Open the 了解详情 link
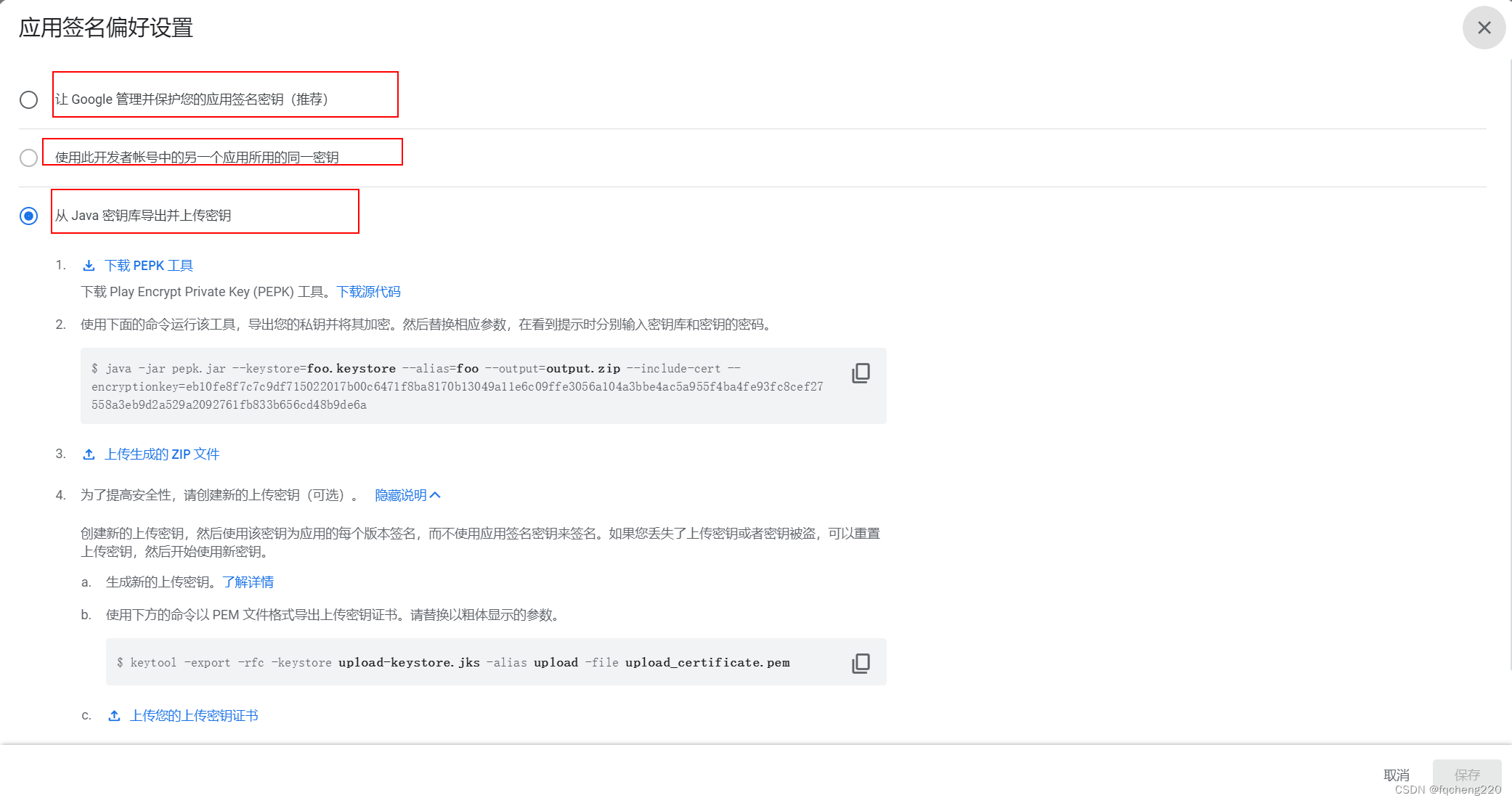The height and width of the screenshot is (803, 1512). coord(248,582)
